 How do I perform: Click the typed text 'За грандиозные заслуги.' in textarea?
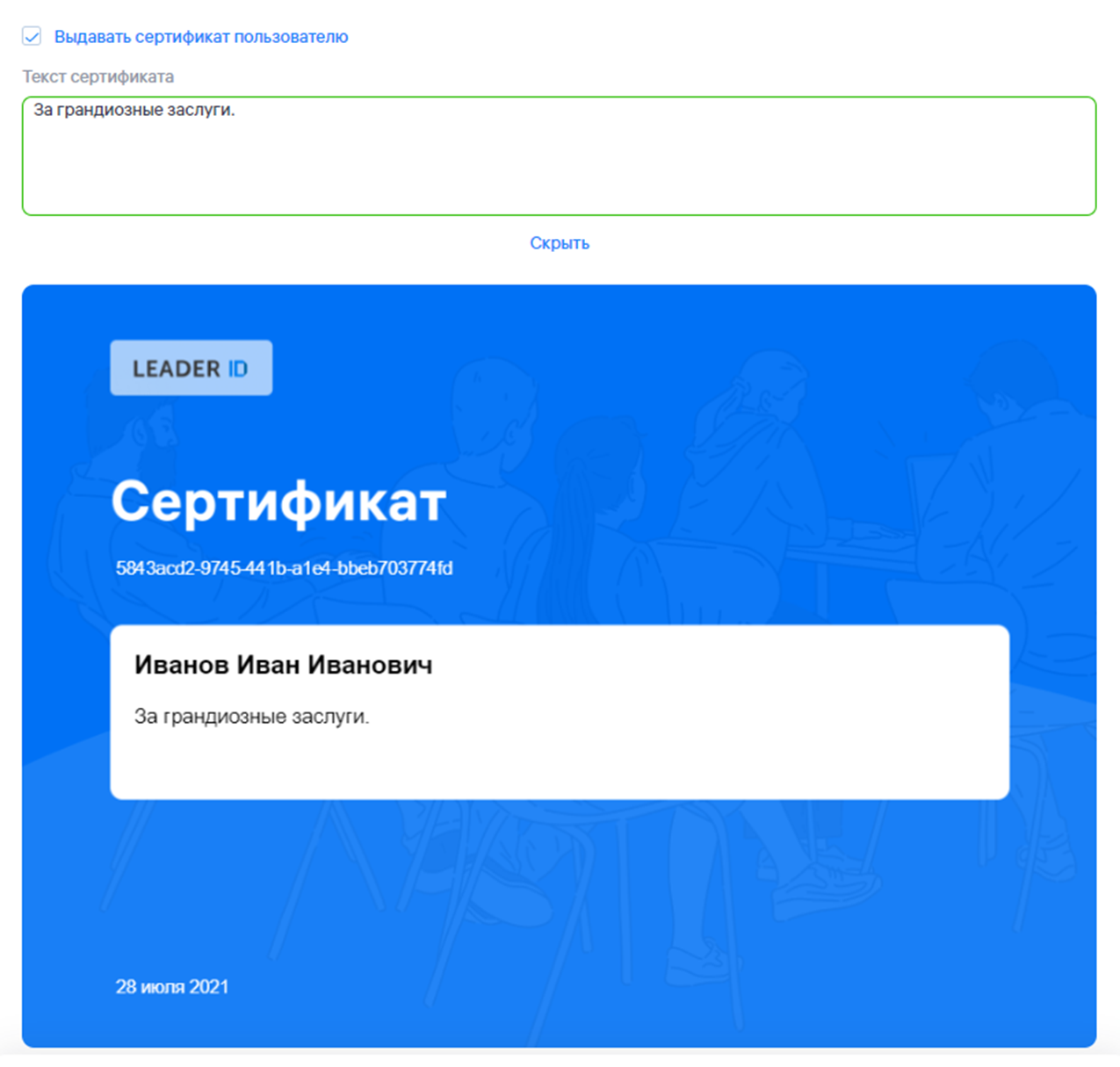click(x=134, y=110)
